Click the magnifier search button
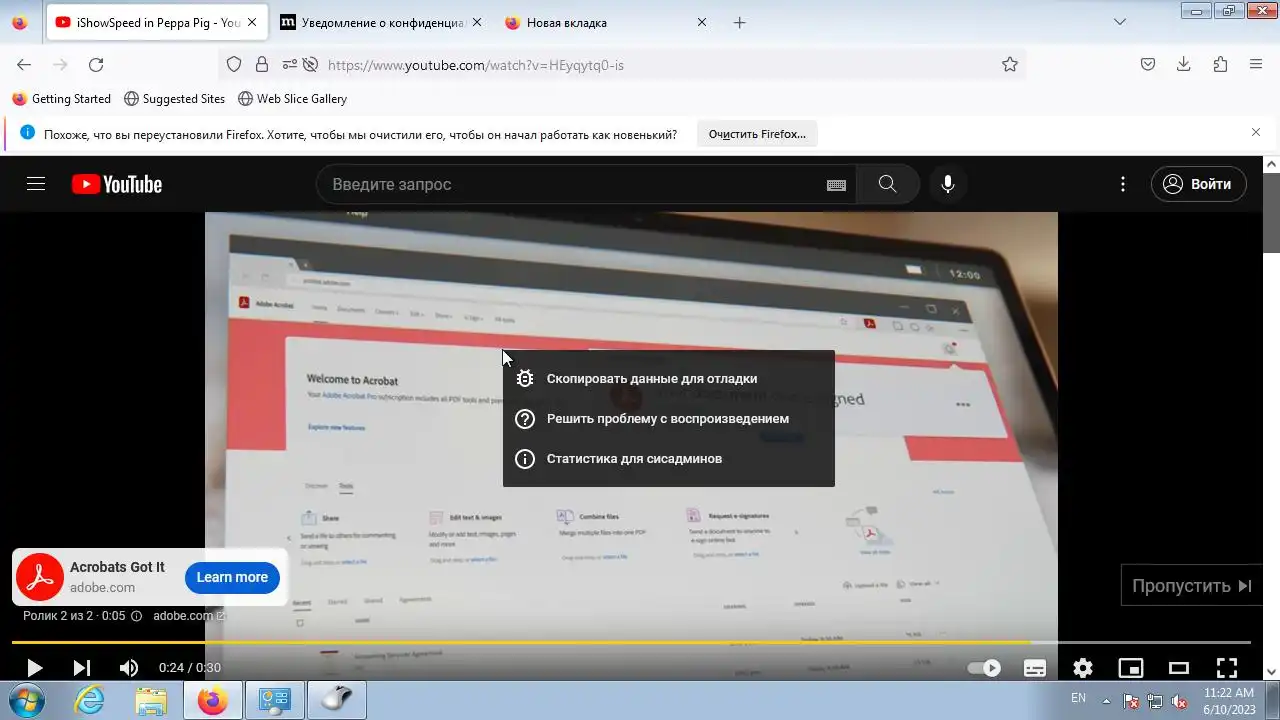Image resolution: width=1280 pixels, height=720 pixels. click(x=887, y=184)
